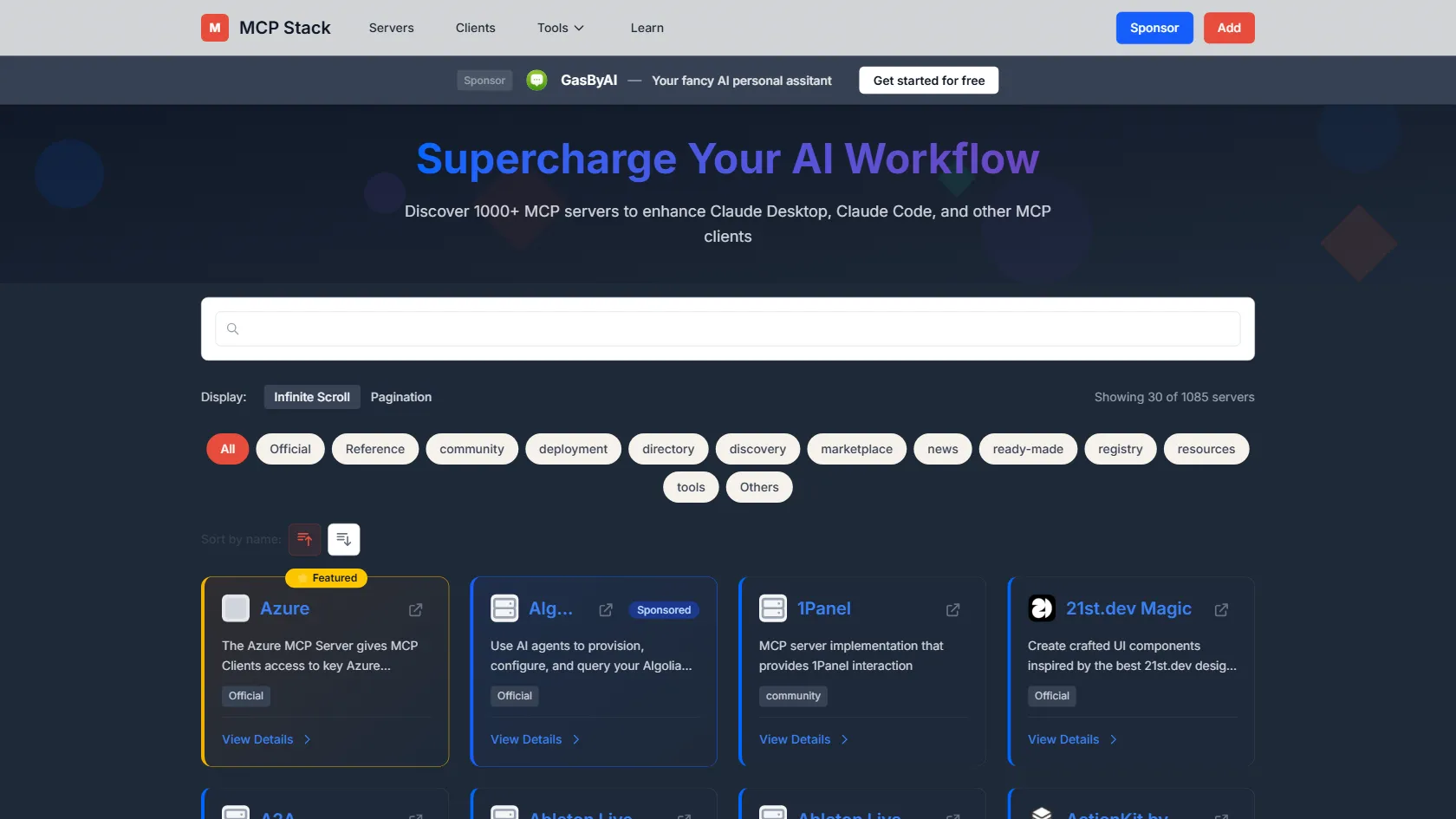
Task: Expand the Tools dropdown menu
Action: pos(561,28)
